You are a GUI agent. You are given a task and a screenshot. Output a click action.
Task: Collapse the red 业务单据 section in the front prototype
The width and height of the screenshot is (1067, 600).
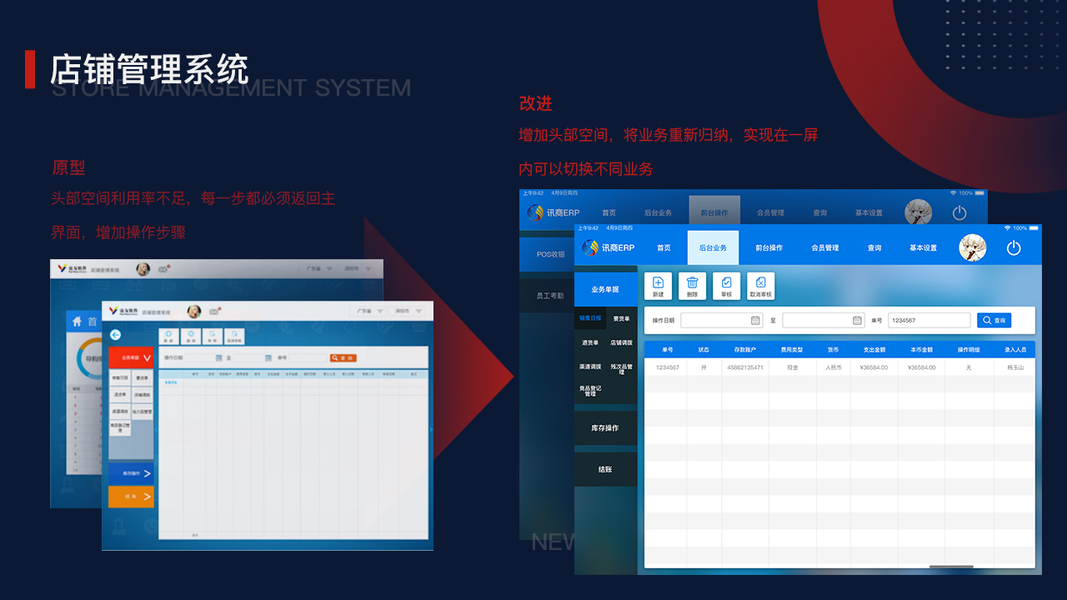(x=131, y=357)
